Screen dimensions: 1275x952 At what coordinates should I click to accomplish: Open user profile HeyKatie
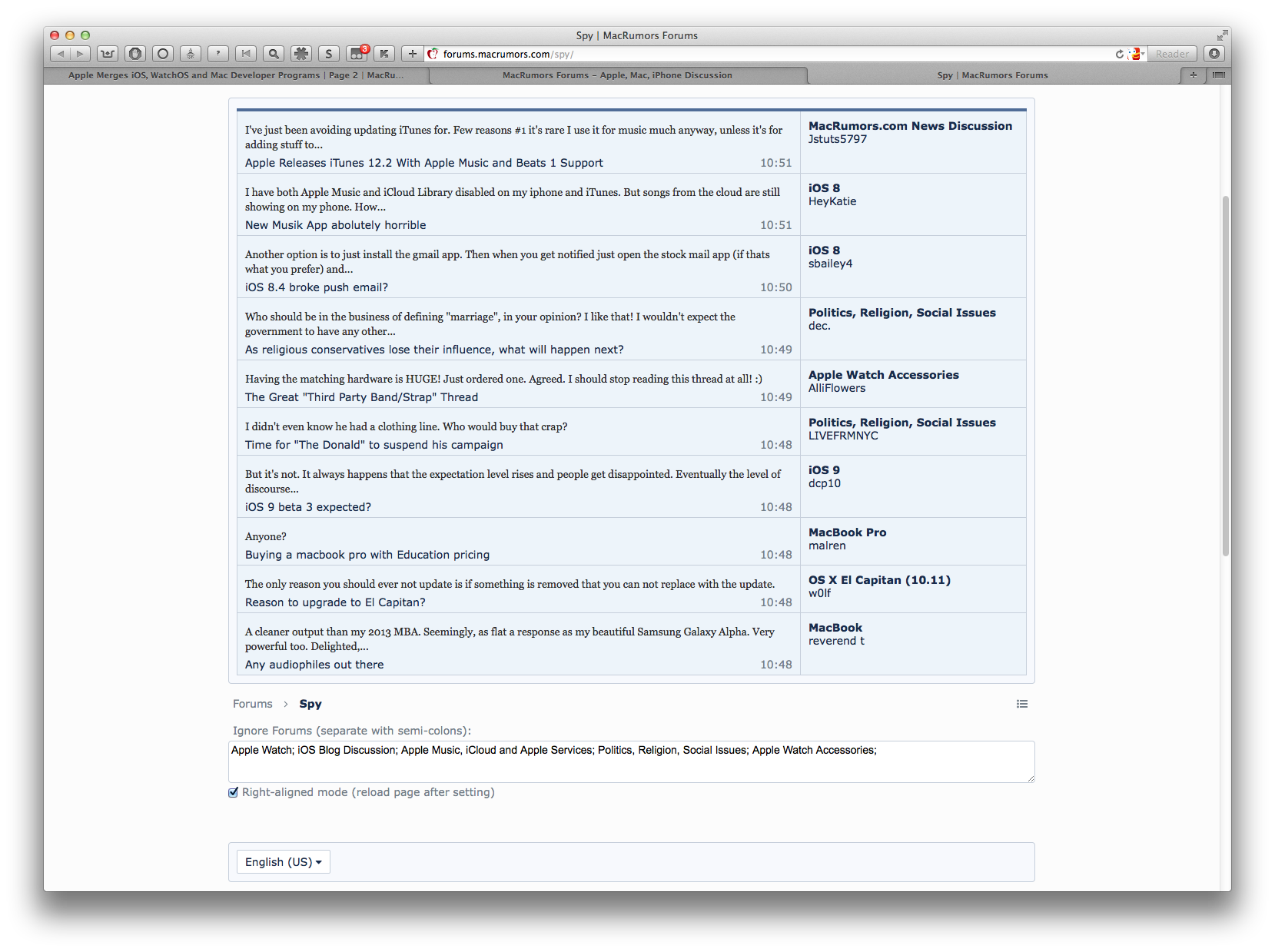pyautogui.click(x=832, y=201)
